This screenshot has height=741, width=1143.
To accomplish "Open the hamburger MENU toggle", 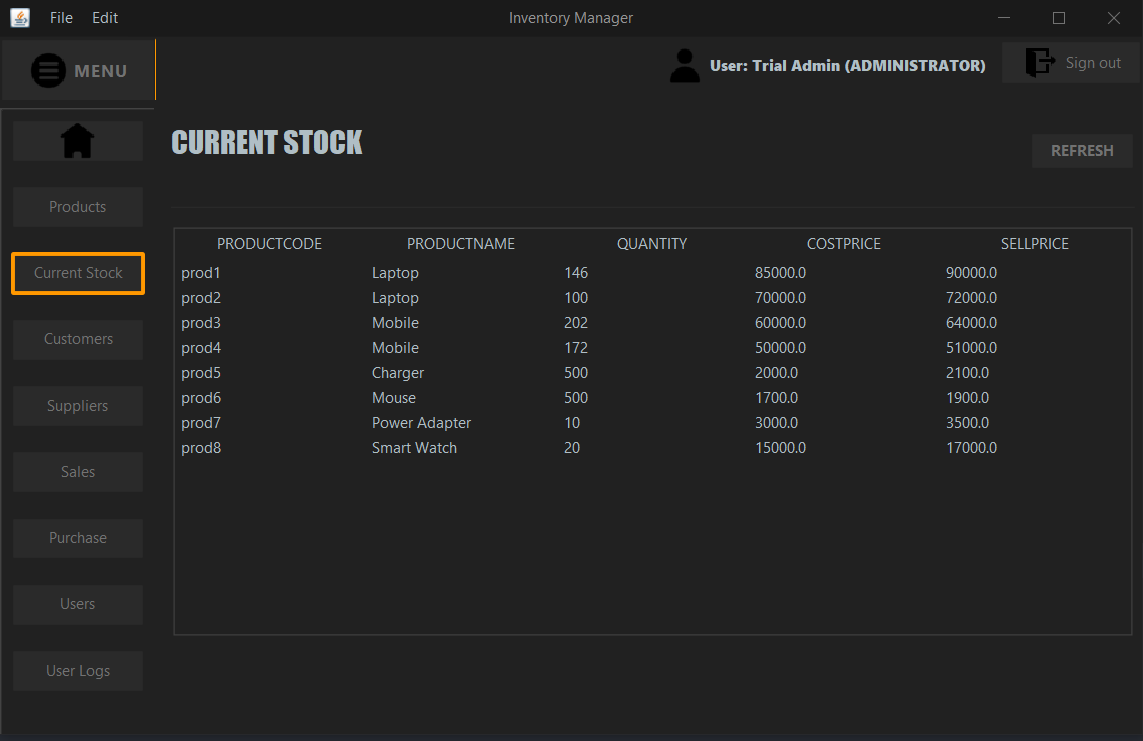I will [x=78, y=70].
